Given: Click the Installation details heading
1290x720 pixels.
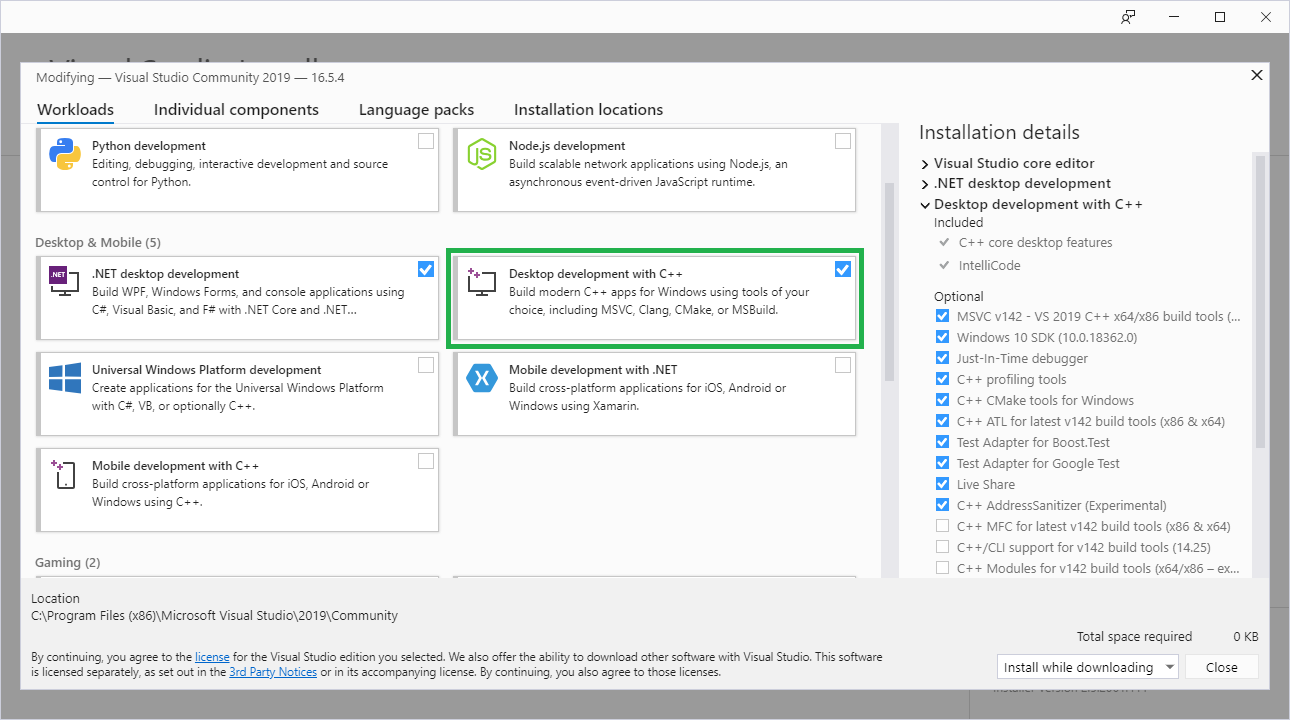Looking at the screenshot, I should 999,133.
